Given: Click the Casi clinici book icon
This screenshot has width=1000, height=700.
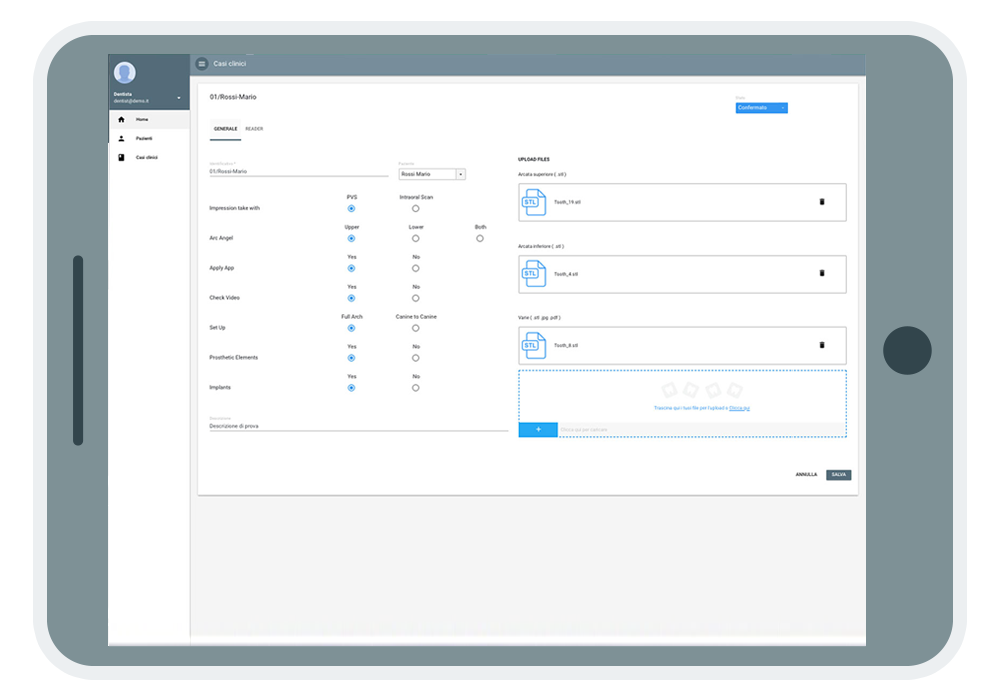Looking at the screenshot, I should (121, 157).
